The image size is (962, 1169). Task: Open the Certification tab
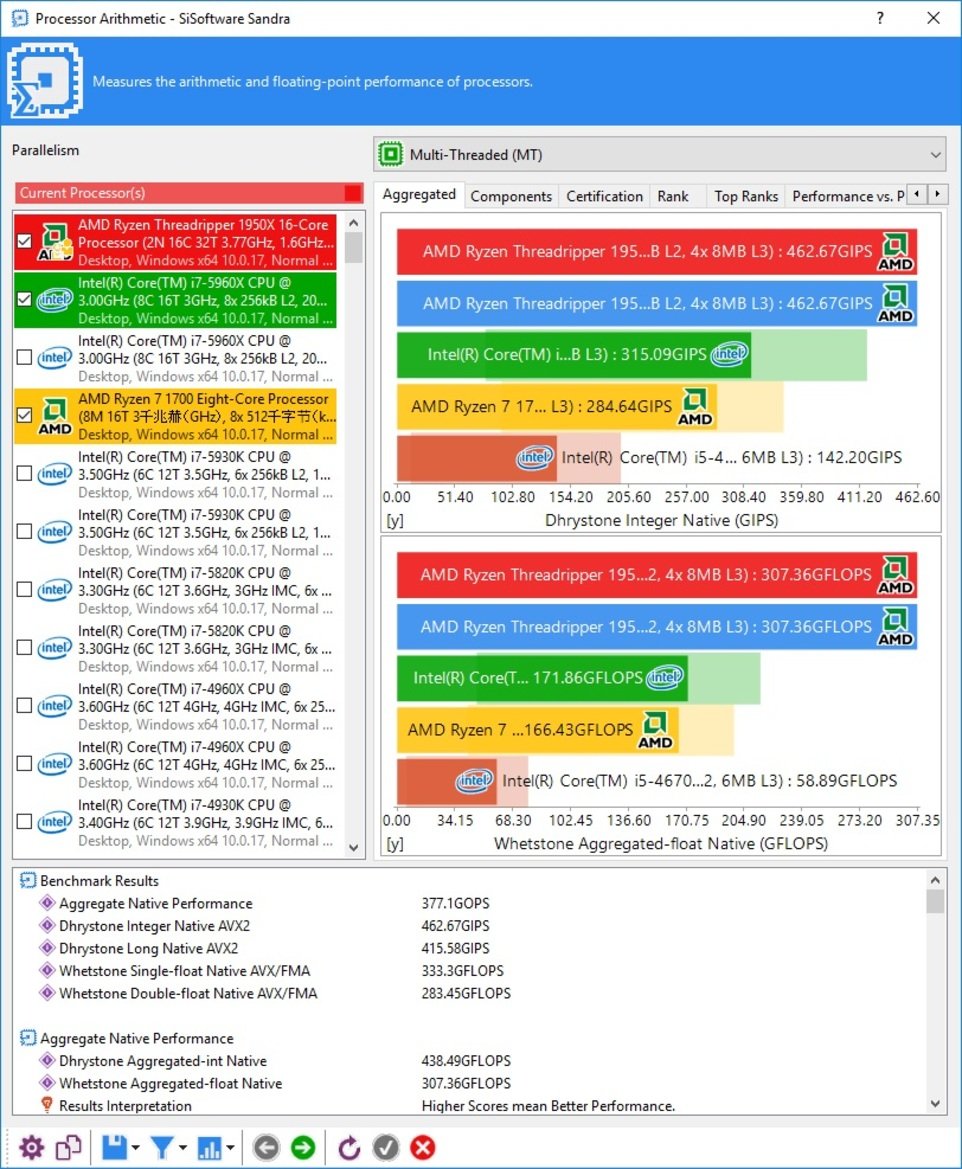[604, 196]
